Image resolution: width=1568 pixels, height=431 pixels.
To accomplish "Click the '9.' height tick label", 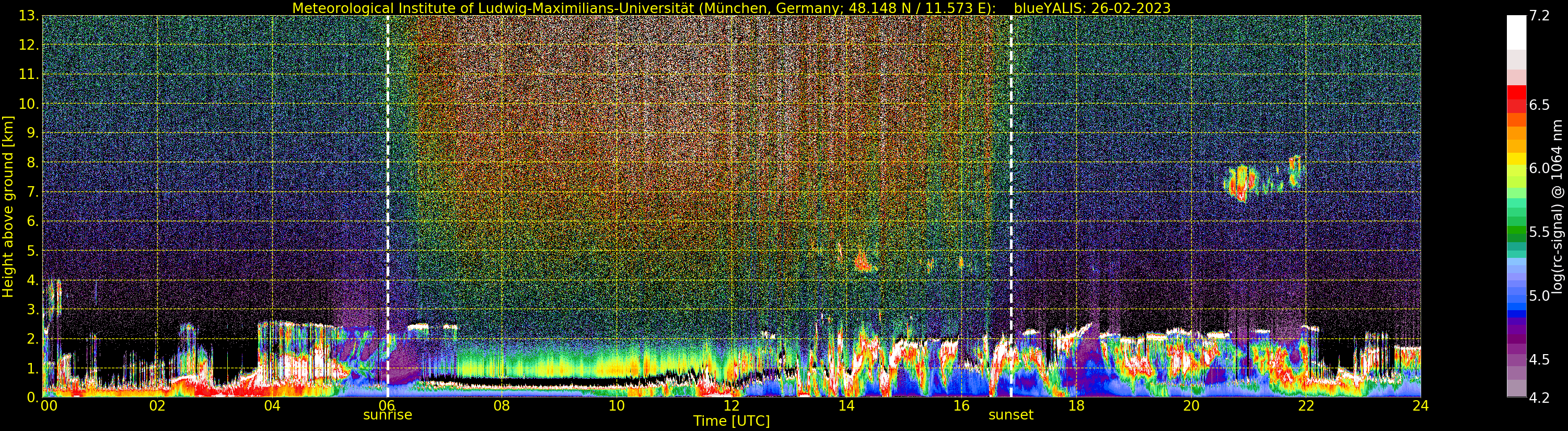I will (x=33, y=133).
